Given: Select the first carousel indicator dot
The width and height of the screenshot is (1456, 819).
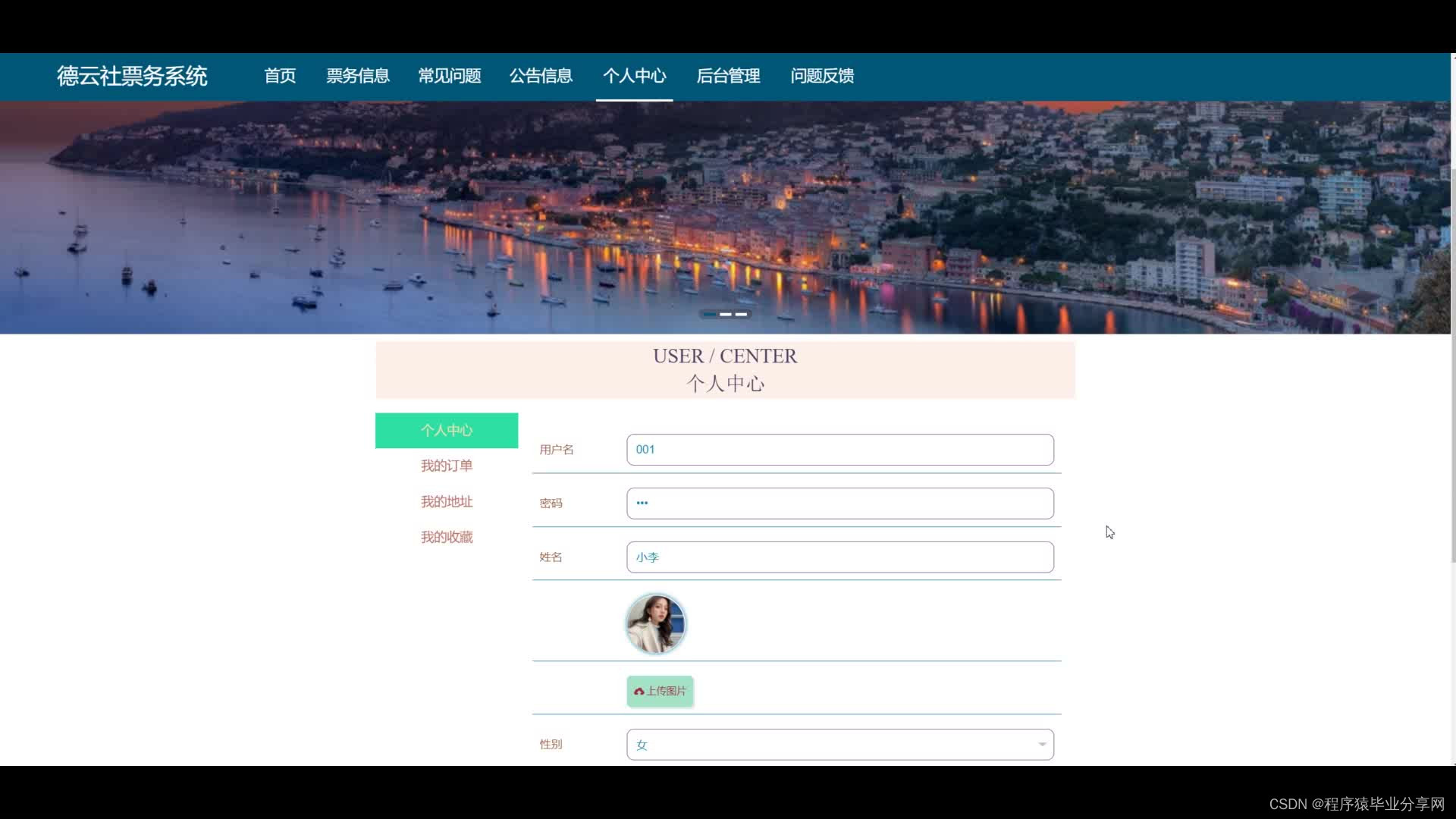Looking at the screenshot, I should pyautogui.click(x=709, y=314).
